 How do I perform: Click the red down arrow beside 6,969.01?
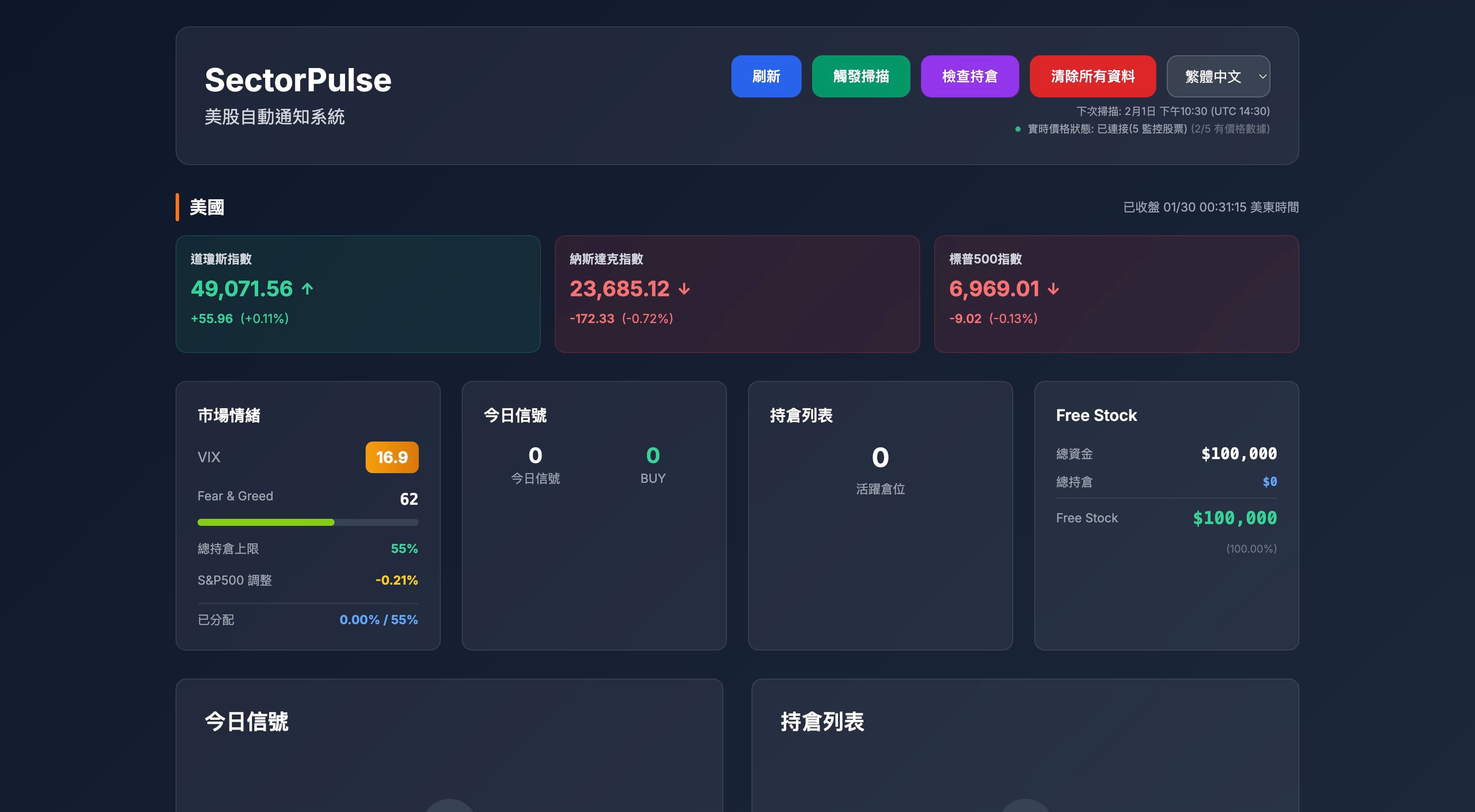(x=1053, y=289)
